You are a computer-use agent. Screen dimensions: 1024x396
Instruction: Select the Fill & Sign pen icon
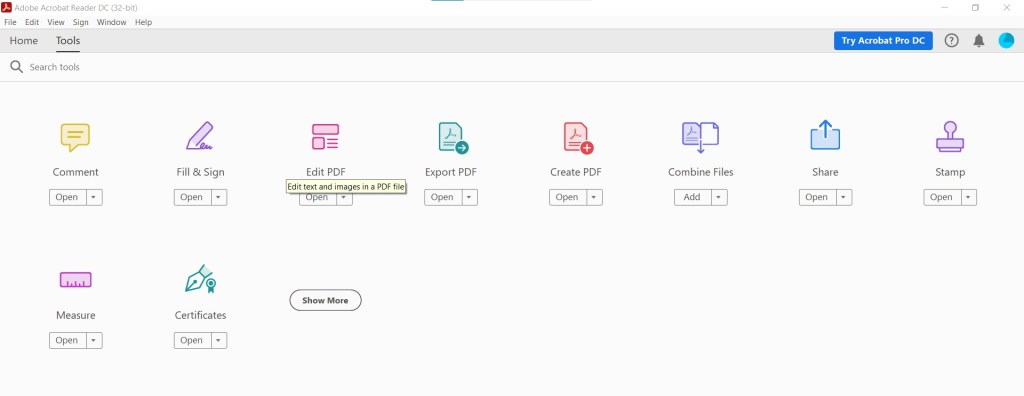[200, 136]
